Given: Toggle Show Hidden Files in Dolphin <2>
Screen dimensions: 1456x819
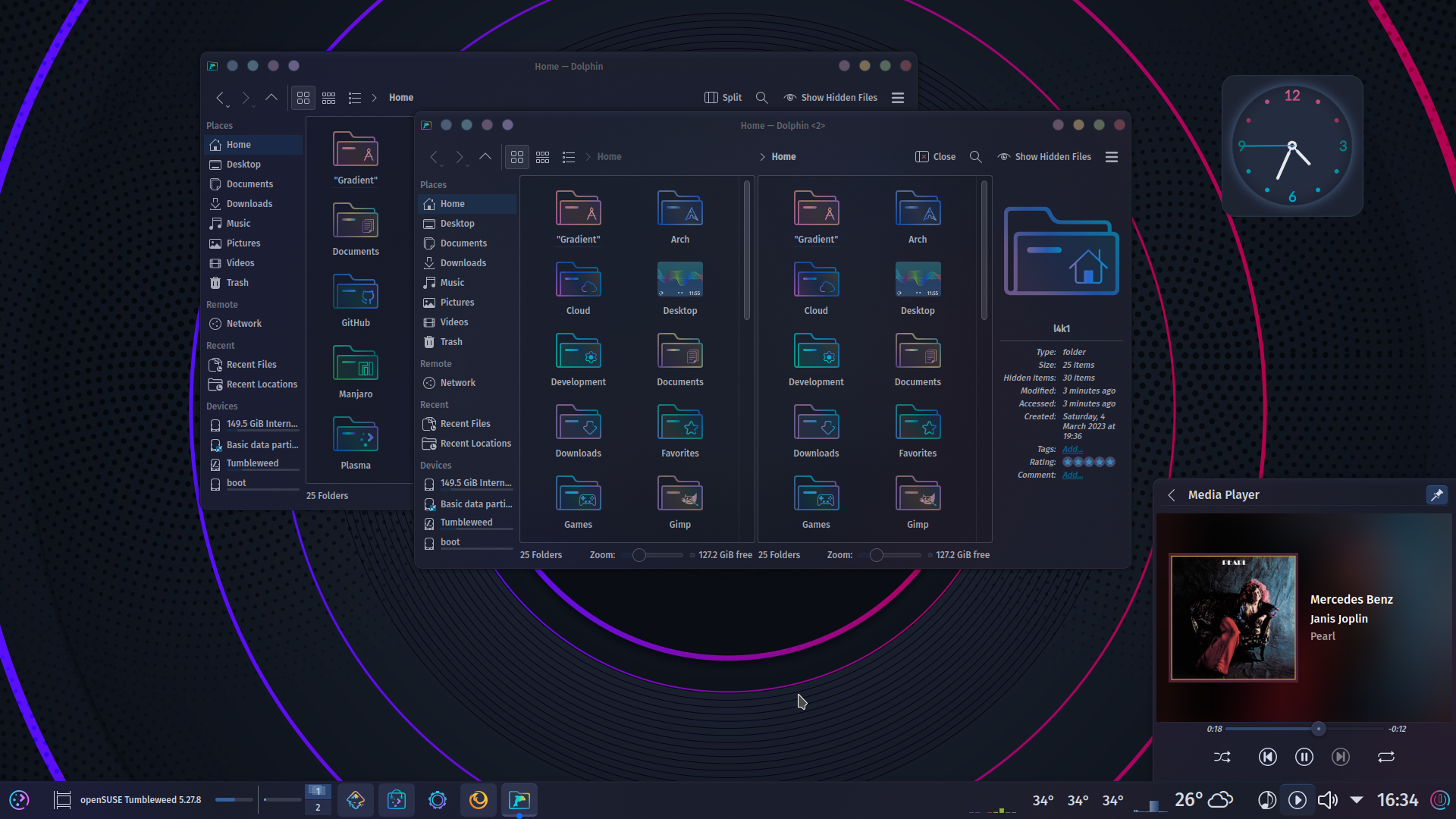Looking at the screenshot, I should coord(1044,157).
